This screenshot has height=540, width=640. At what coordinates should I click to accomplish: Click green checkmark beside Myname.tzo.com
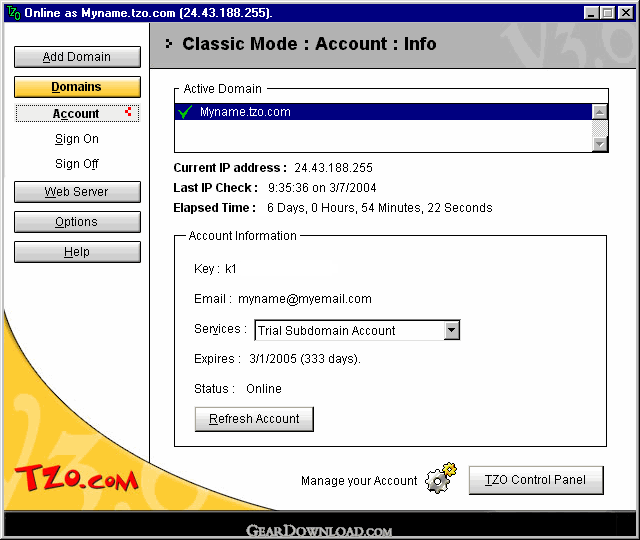click(185, 111)
